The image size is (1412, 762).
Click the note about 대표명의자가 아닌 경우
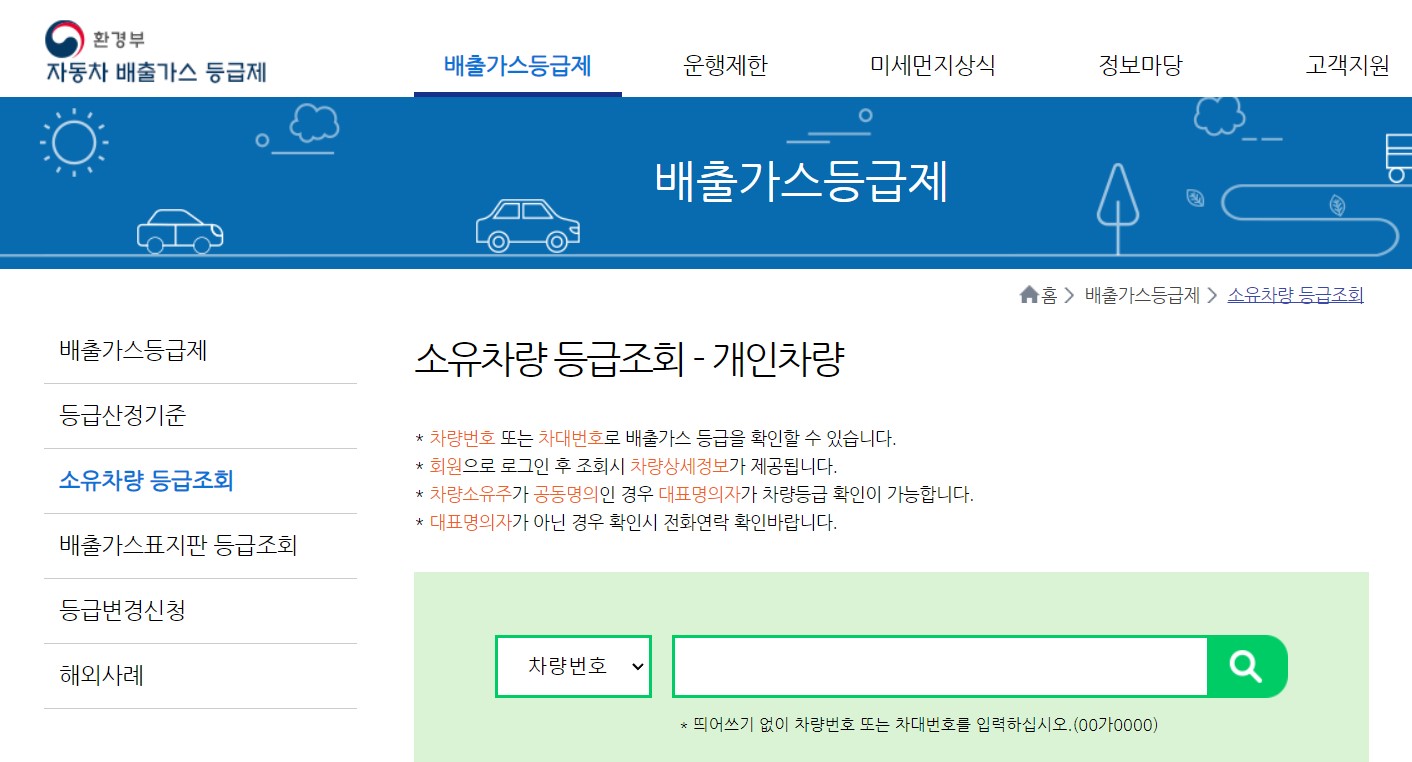(626, 522)
